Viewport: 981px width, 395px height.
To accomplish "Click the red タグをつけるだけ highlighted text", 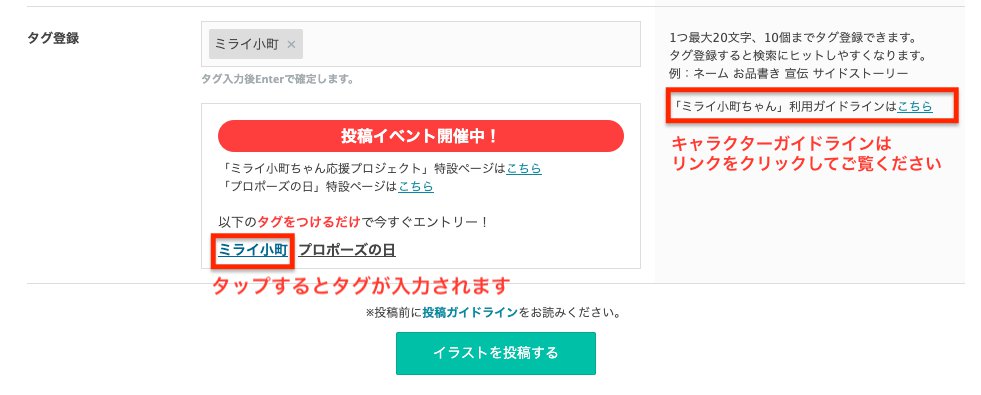I will click(309, 222).
